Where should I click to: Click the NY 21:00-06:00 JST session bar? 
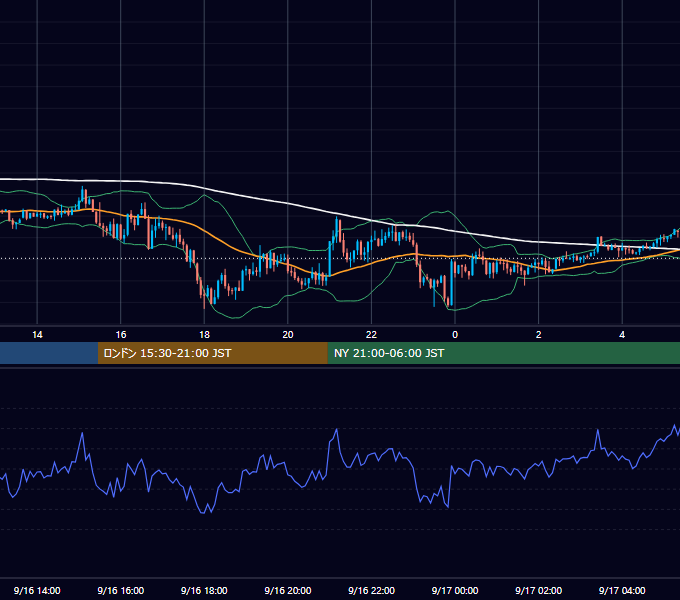tap(503, 353)
